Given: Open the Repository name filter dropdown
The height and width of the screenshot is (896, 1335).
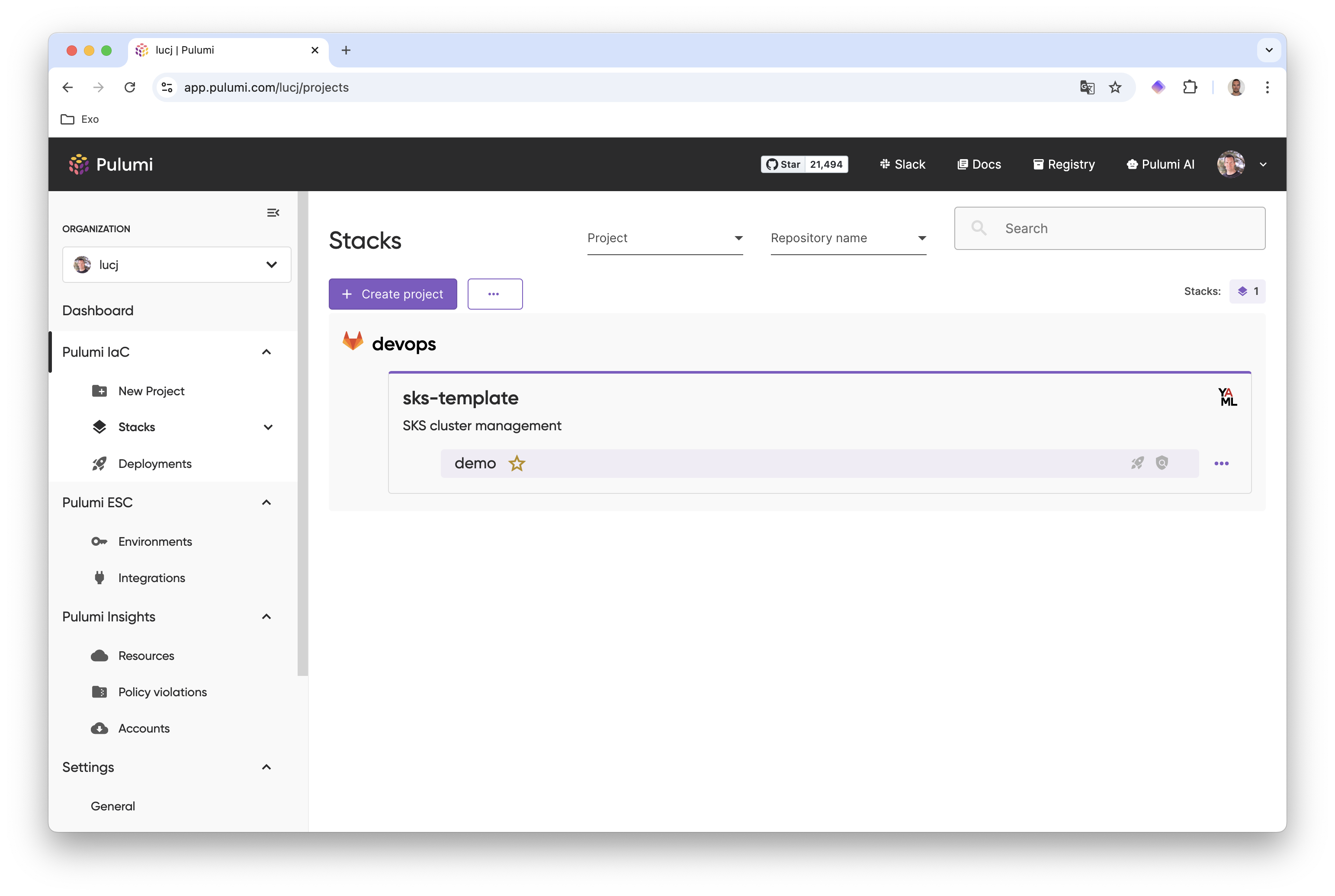Looking at the screenshot, I should coord(848,238).
